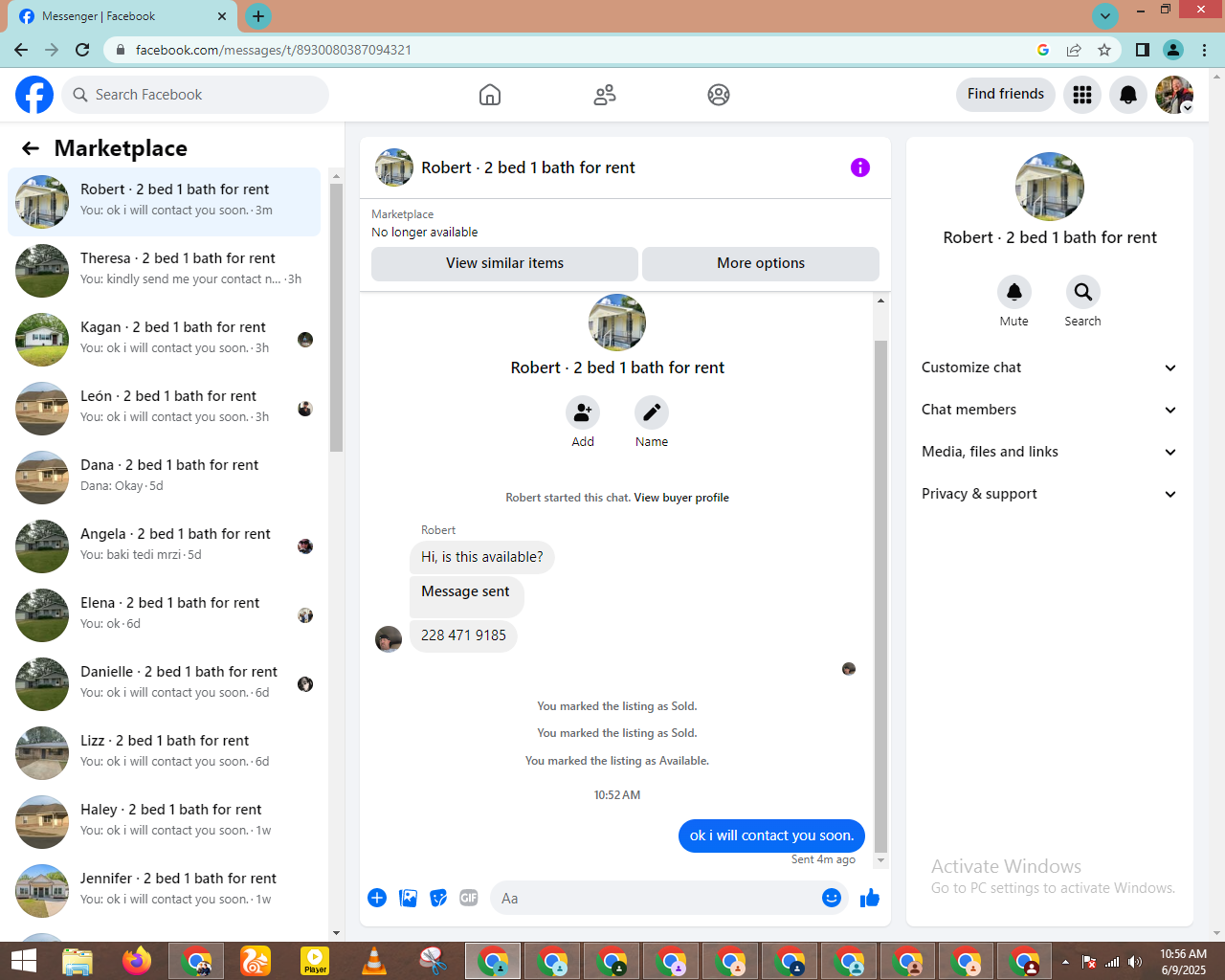Click conversation list scrollbar thumb
1225x980 pixels.
(336, 317)
